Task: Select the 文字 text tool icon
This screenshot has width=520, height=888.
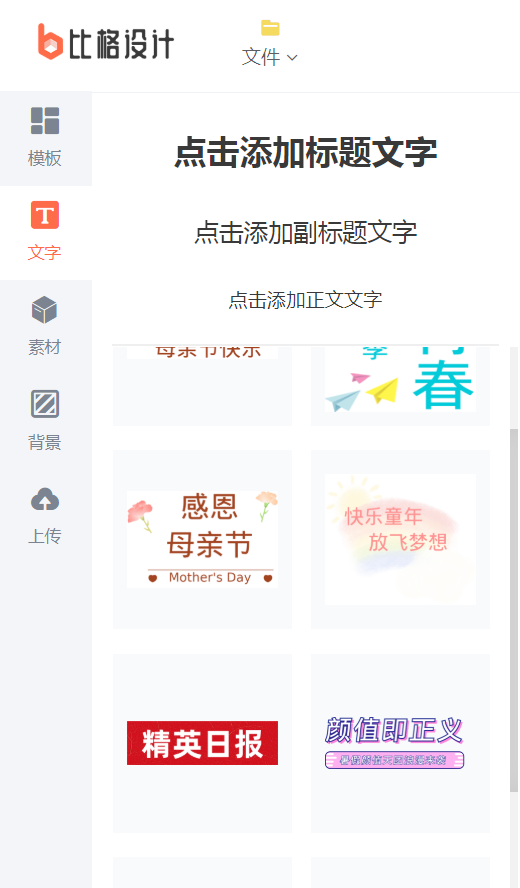Action: pos(45,215)
